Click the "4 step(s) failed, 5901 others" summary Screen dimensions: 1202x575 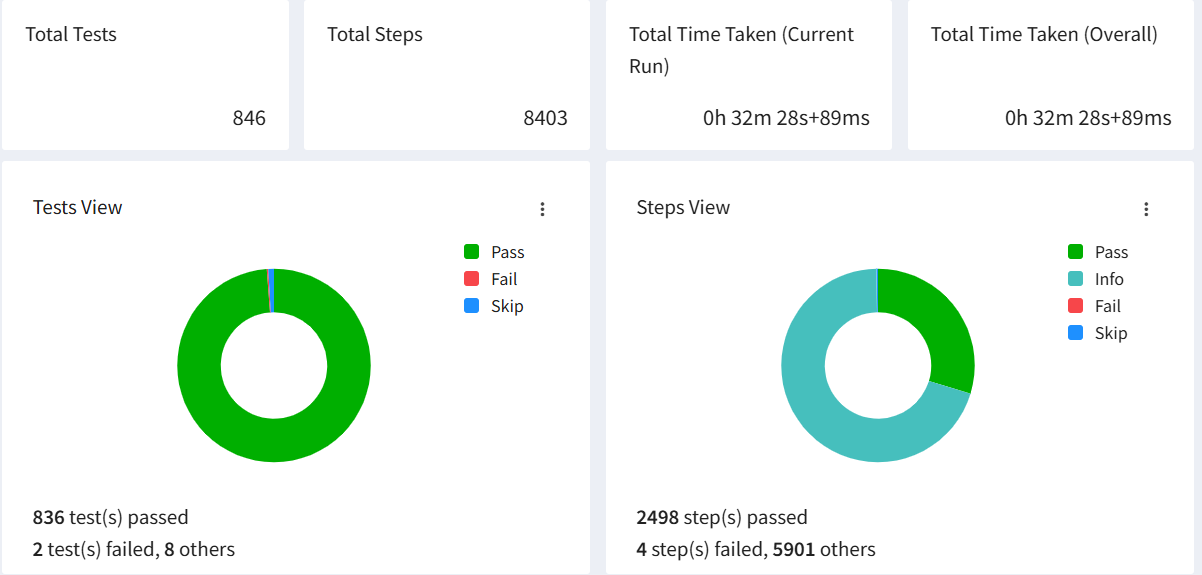[x=756, y=549]
